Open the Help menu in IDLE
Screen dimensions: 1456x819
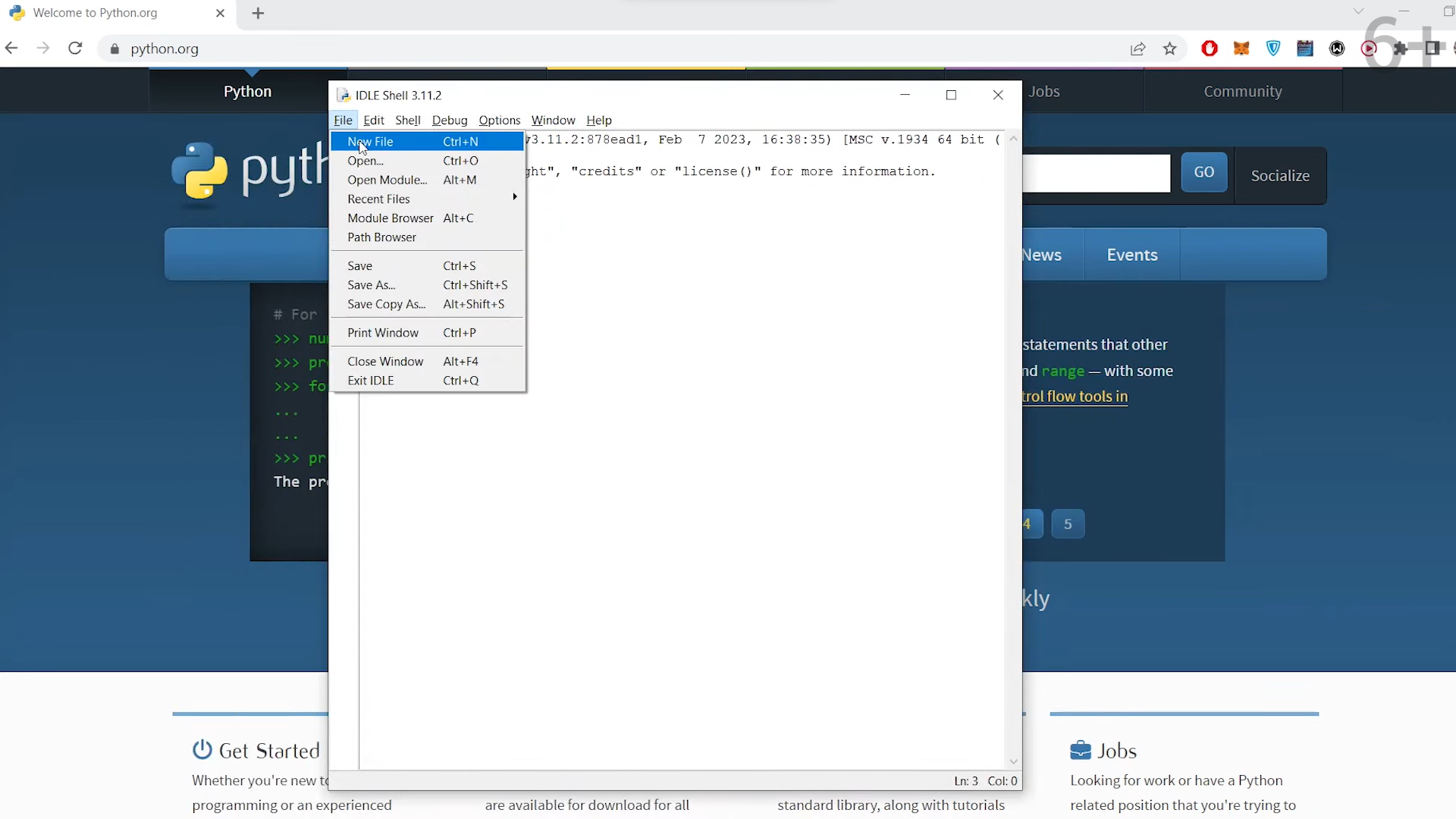[599, 120]
